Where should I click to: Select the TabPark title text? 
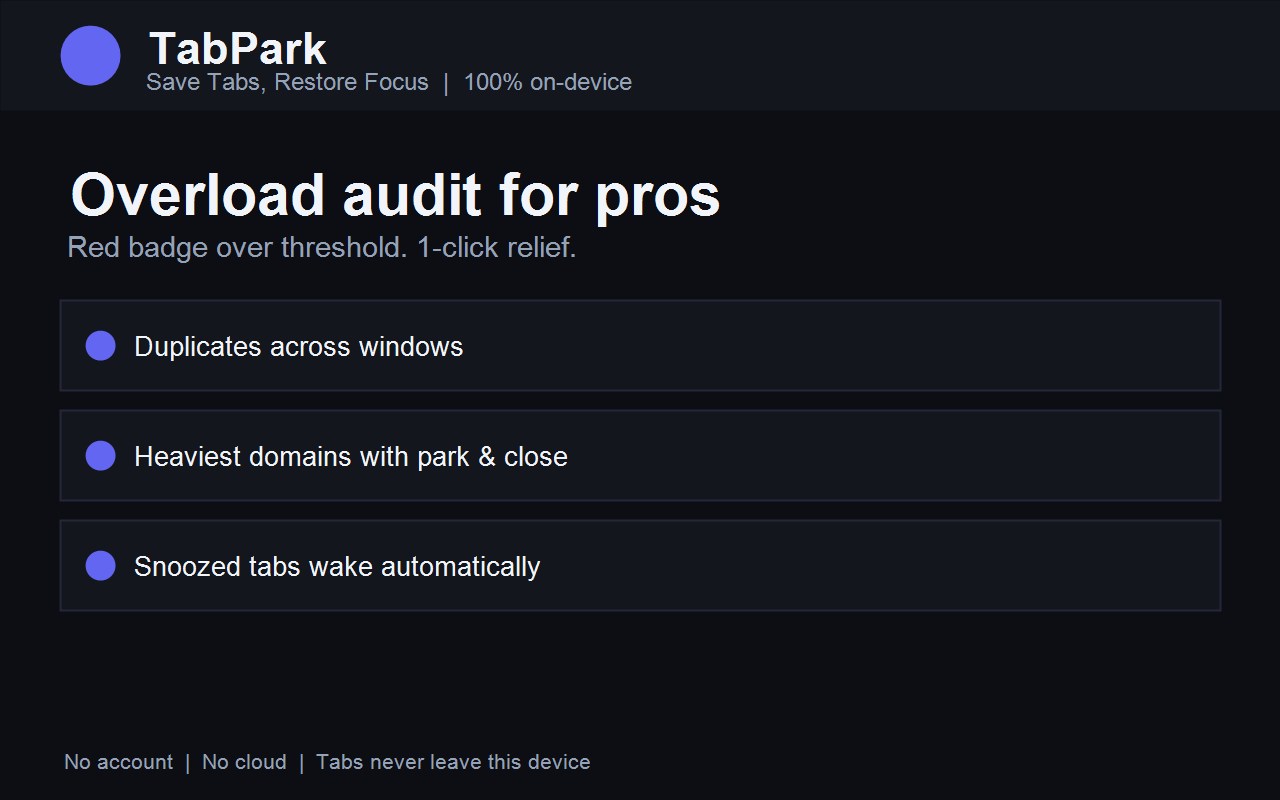pyautogui.click(x=238, y=49)
